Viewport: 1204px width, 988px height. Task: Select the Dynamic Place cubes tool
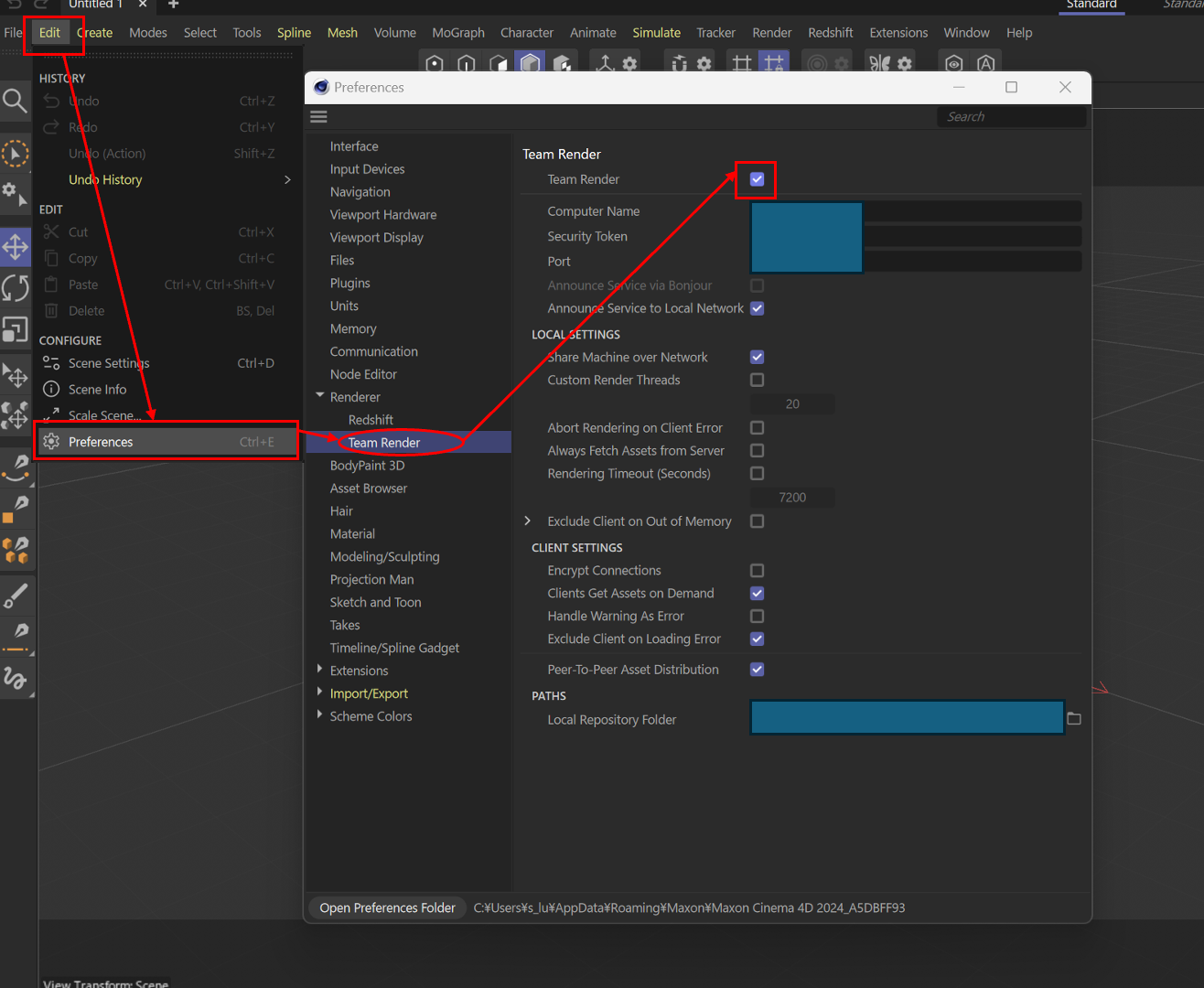click(16, 416)
